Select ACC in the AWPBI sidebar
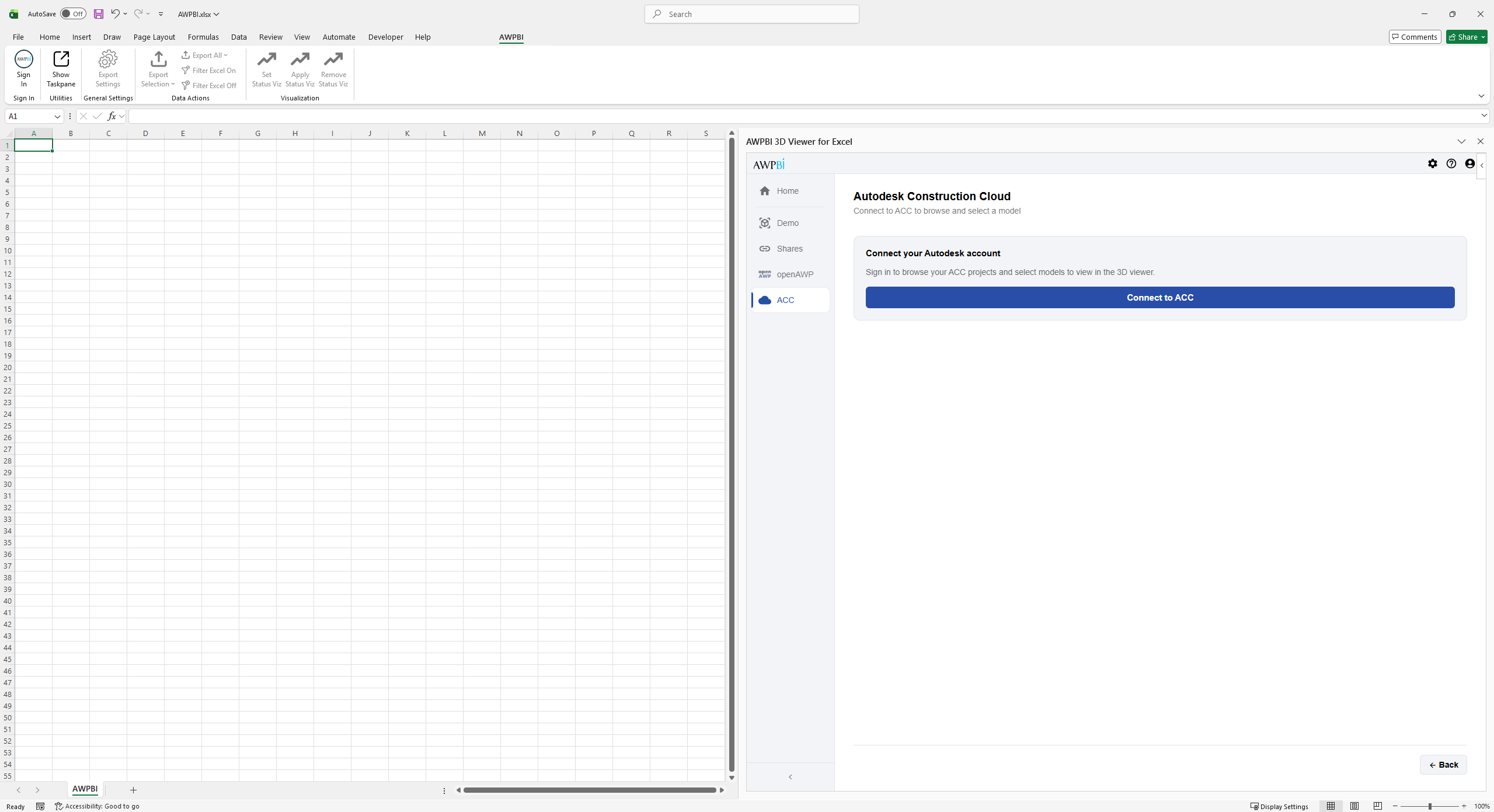This screenshot has width=1494, height=812. point(790,300)
